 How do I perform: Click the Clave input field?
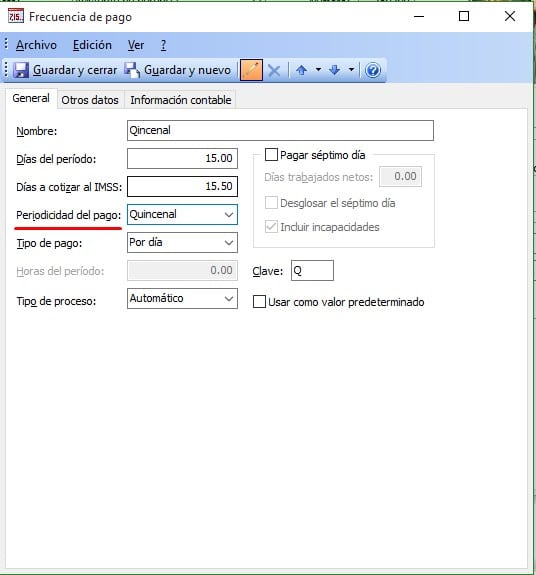pyautogui.click(x=312, y=271)
